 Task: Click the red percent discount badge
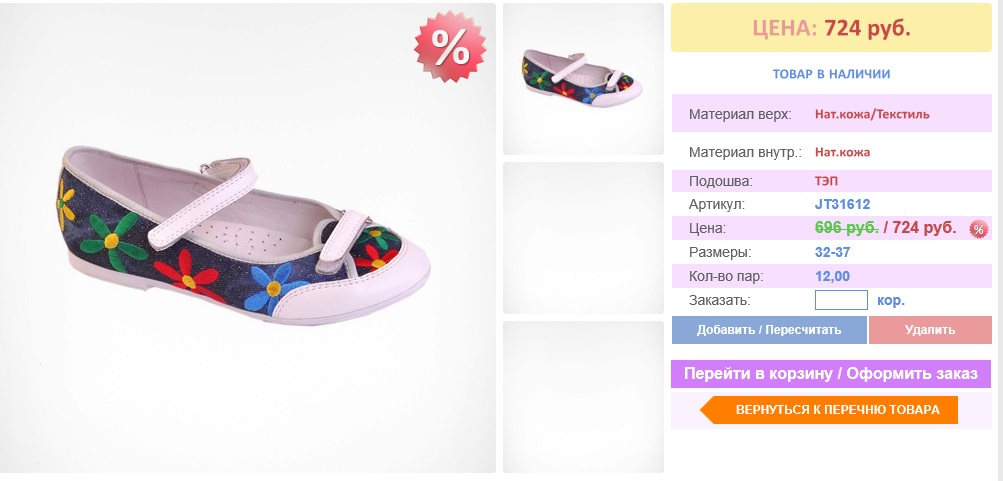[x=450, y=45]
